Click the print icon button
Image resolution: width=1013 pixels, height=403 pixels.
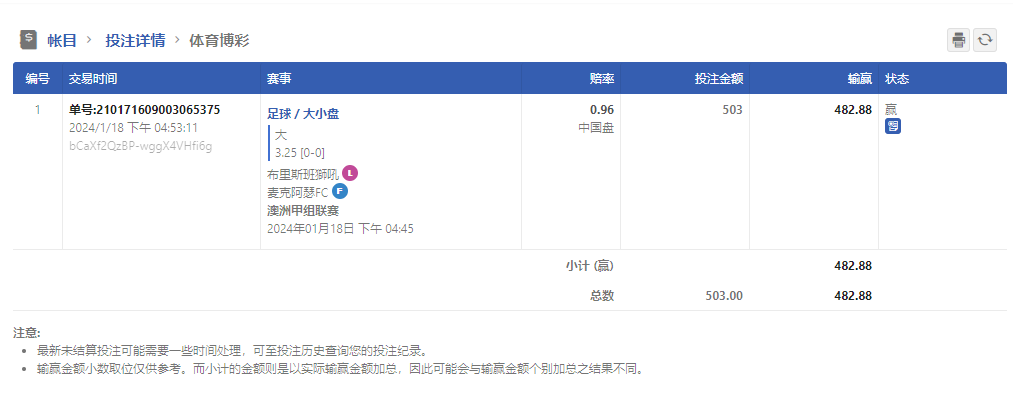point(959,40)
